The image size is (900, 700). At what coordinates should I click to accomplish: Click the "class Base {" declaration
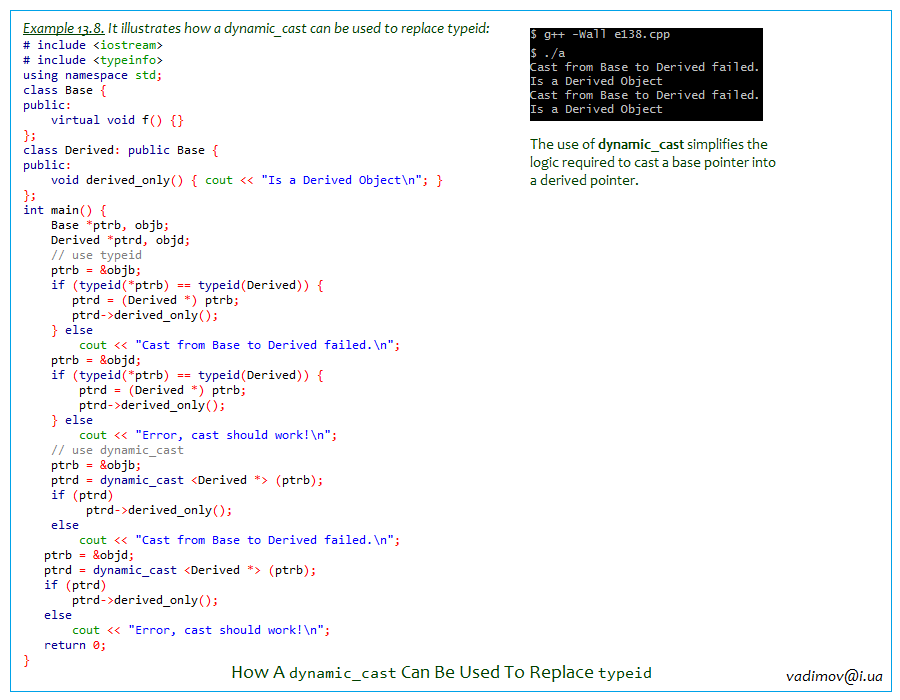65,90
